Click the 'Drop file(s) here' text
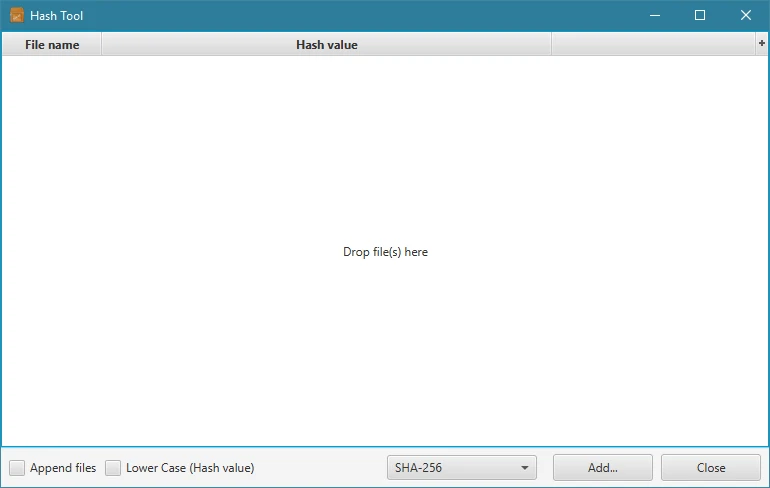770x488 pixels. [385, 252]
